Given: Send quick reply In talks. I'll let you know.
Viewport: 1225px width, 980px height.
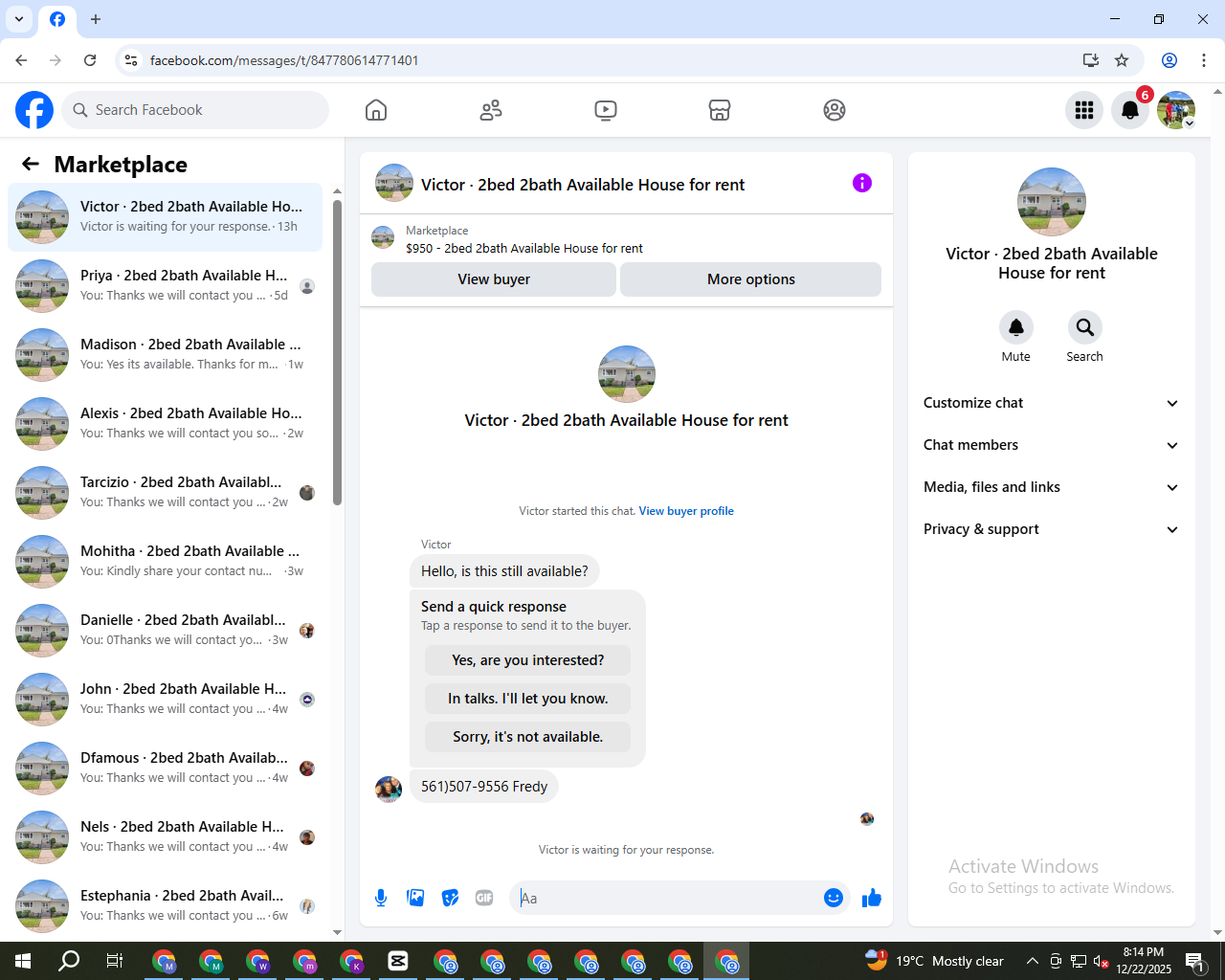Looking at the screenshot, I should point(527,699).
